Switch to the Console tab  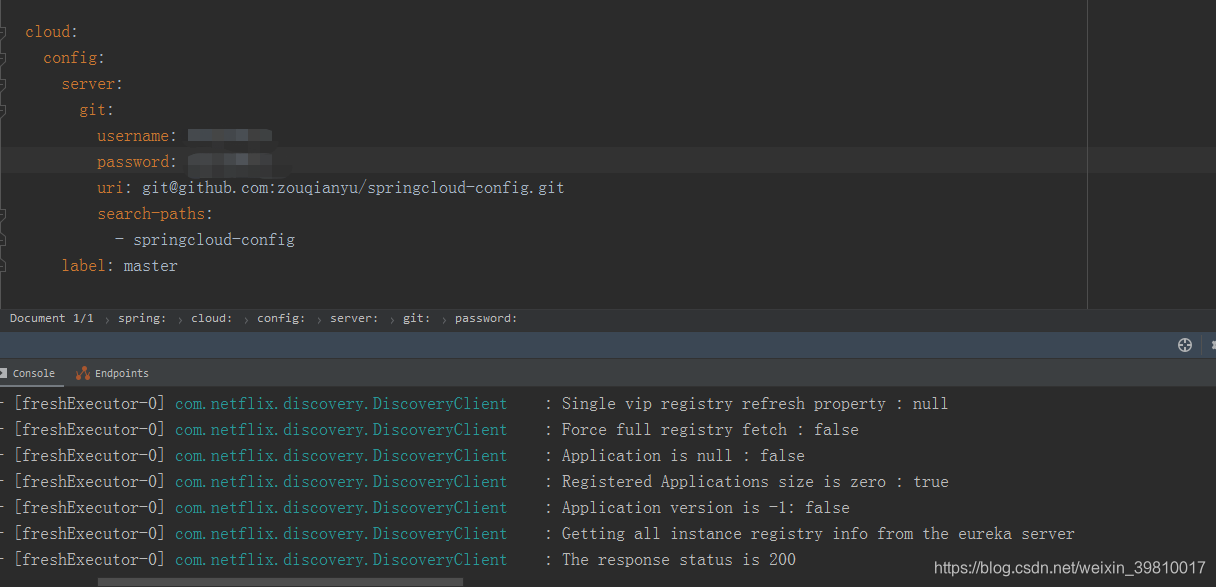coord(36,372)
